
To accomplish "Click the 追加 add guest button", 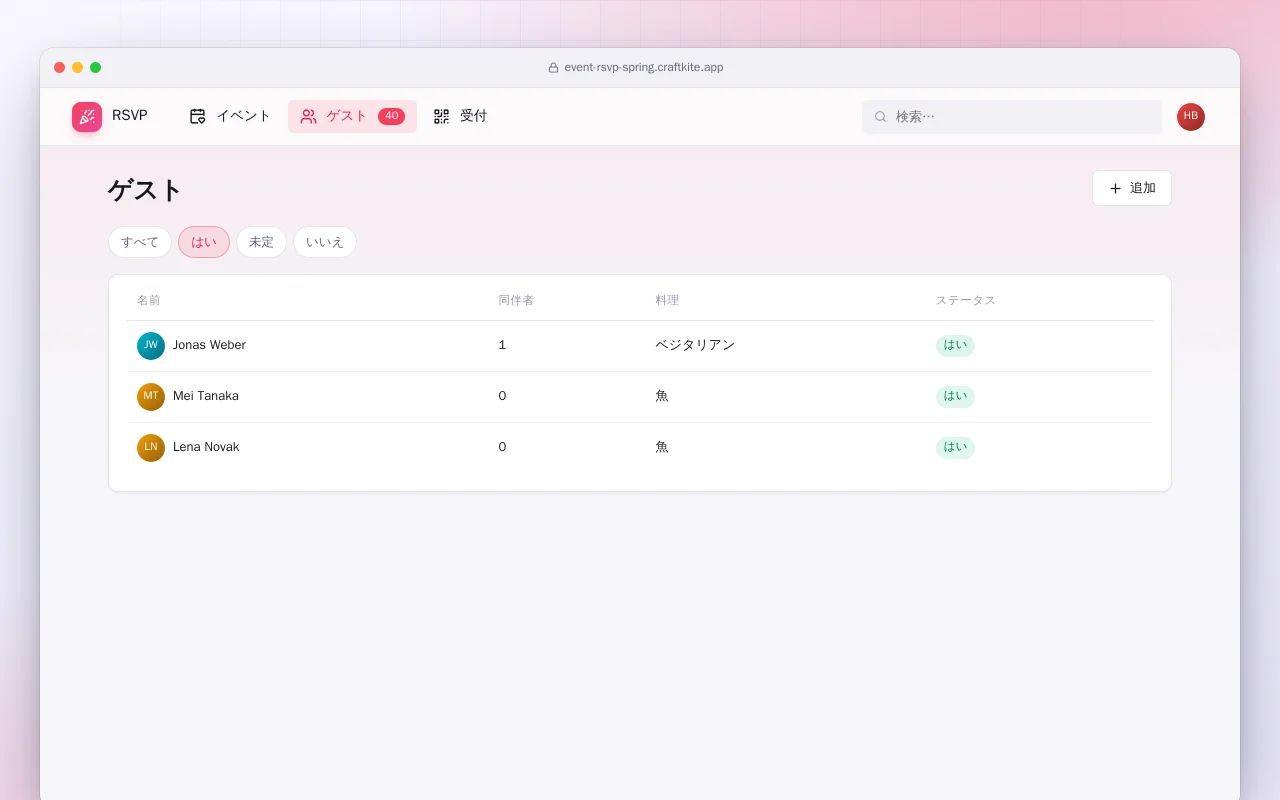I will [1132, 188].
